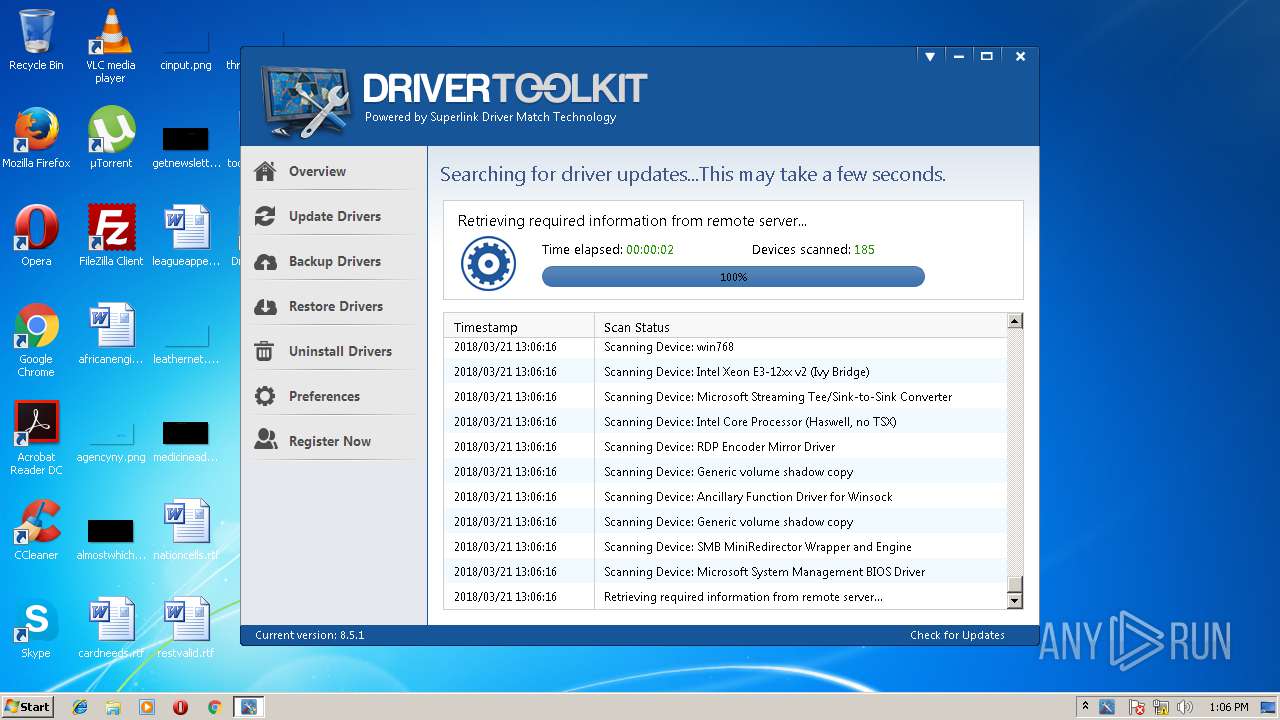1280x720 pixels.
Task: Click the spinning gear scan icon
Action: (488, 264)
